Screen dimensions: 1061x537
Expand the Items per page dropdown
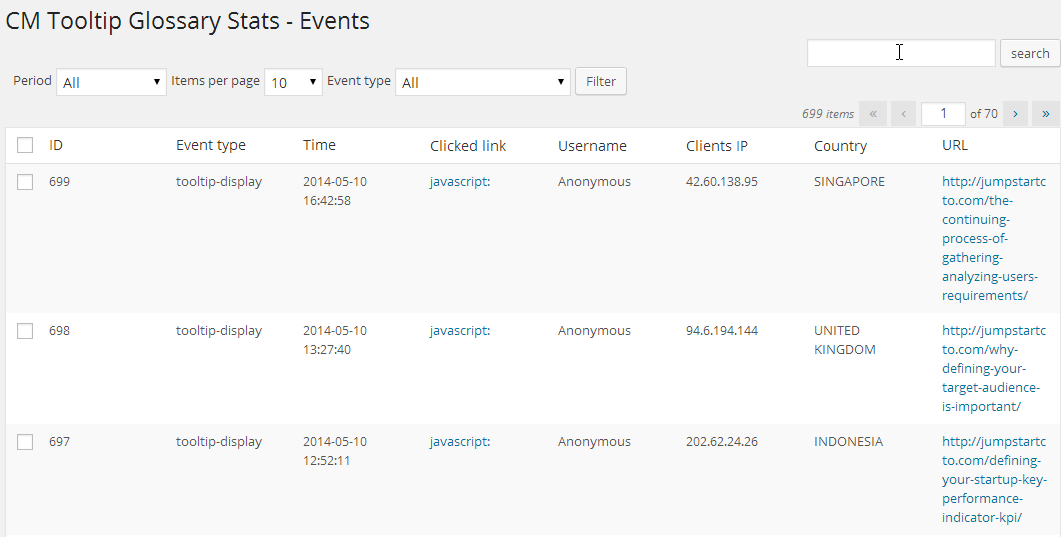(x=293, y=82)
